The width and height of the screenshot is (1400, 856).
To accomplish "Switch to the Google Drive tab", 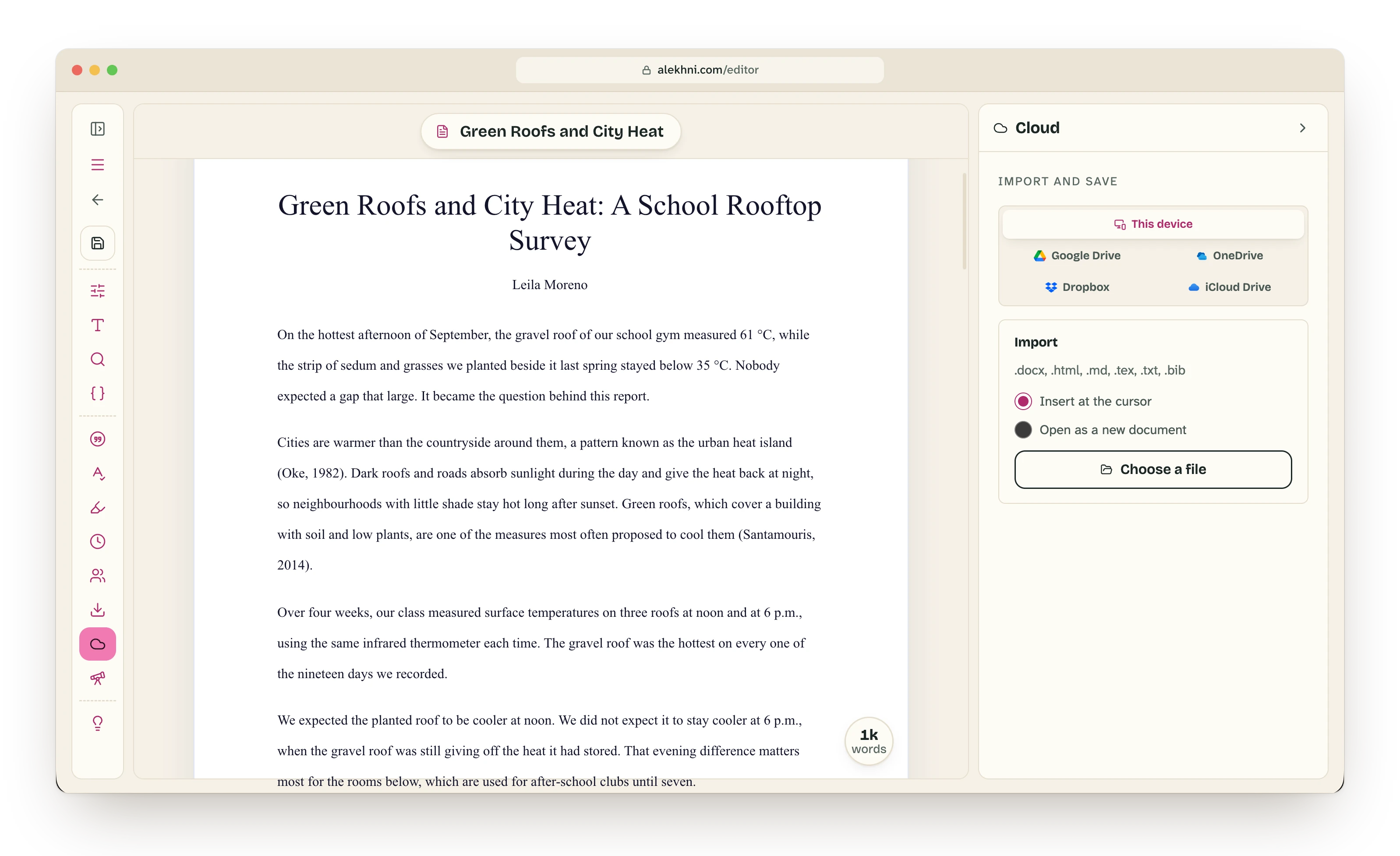I will click(x=1077, y=256).
